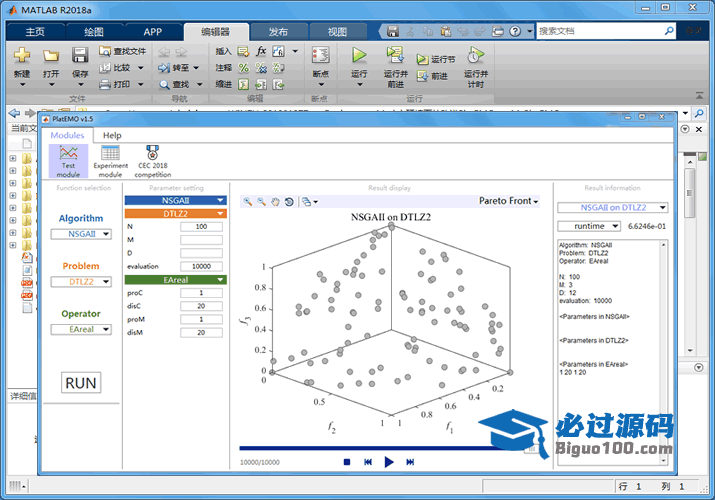Viewport: 715px width, 500px height.
Task: Open the CEC 2018 competition module
Action: coord(153,161)
